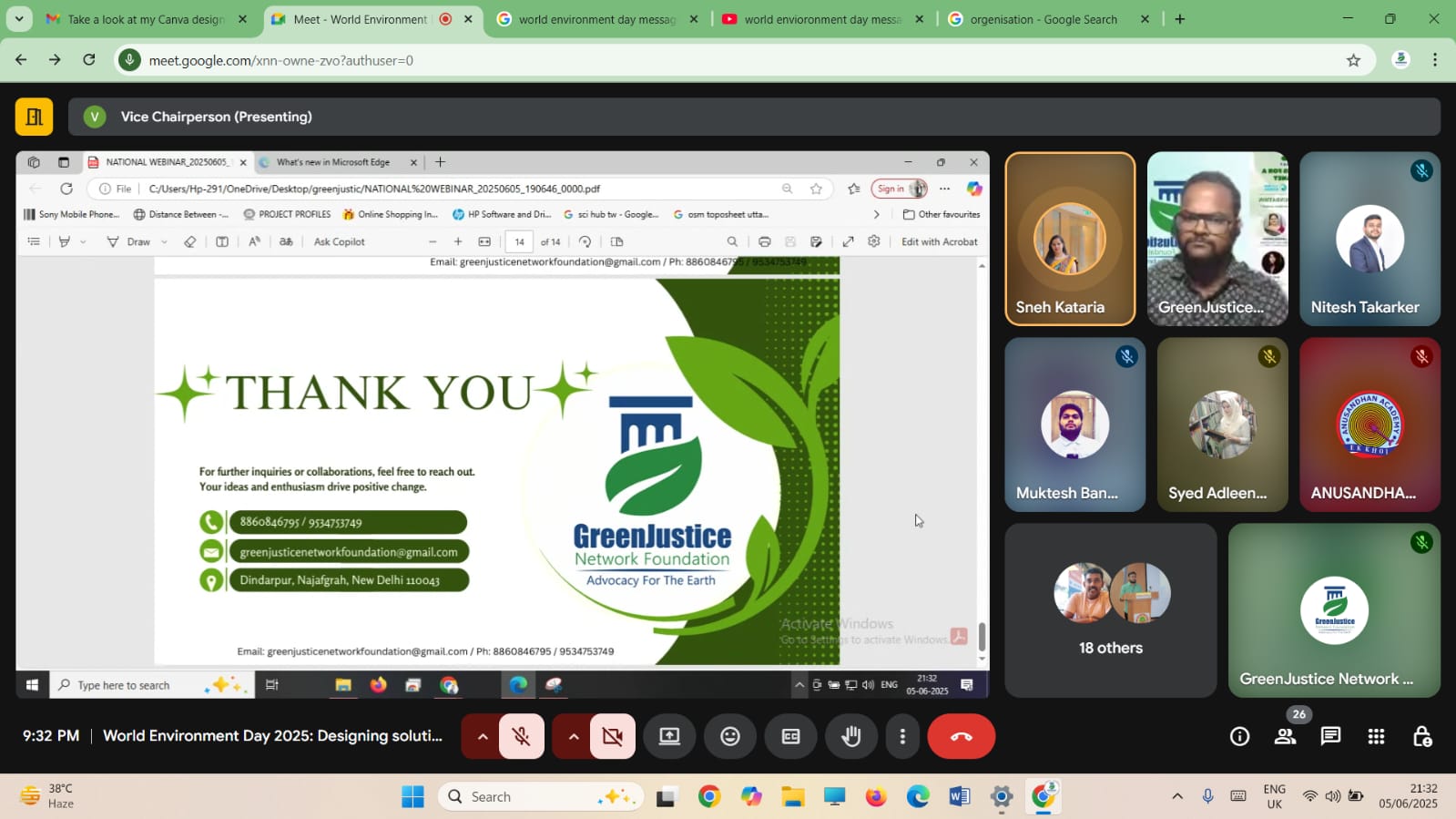
Task: Reload the Meet page
Action: coord(88,60)
